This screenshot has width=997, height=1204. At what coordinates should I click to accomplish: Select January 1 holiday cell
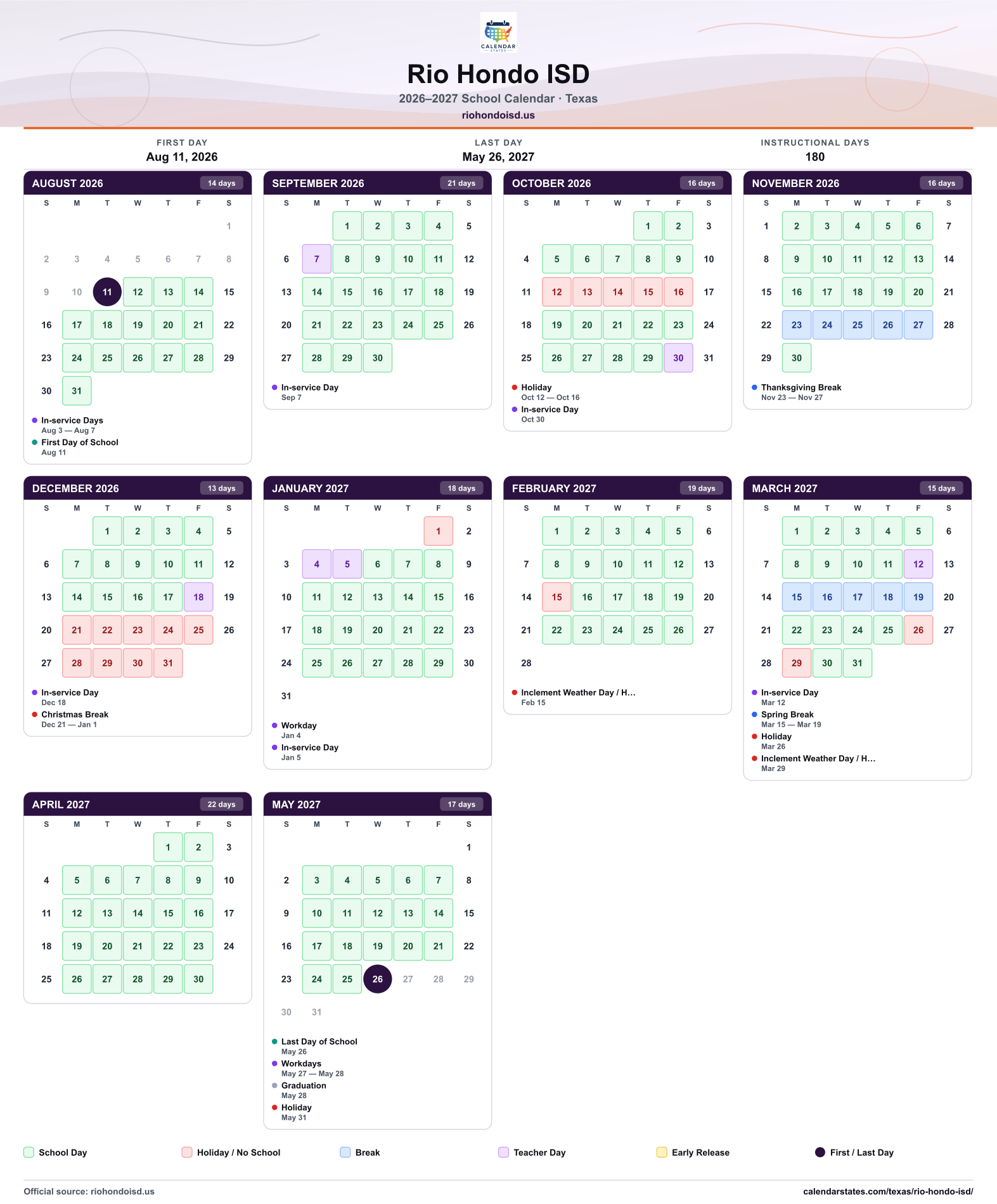click(439, 531)
